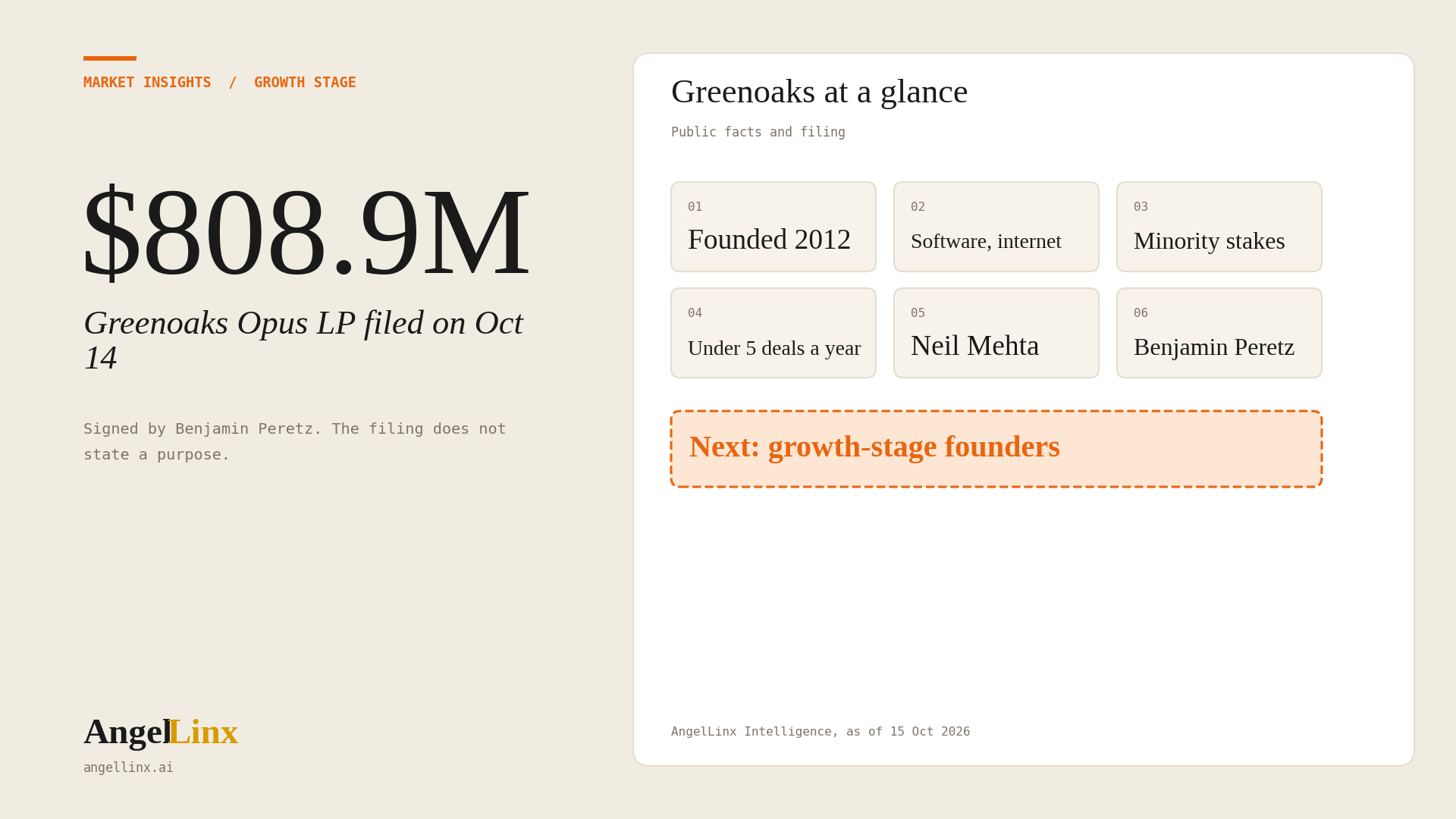This screenshot has width=1456, height=819.
Task: Click the AngelLinx logo
Action: point(161,732)
